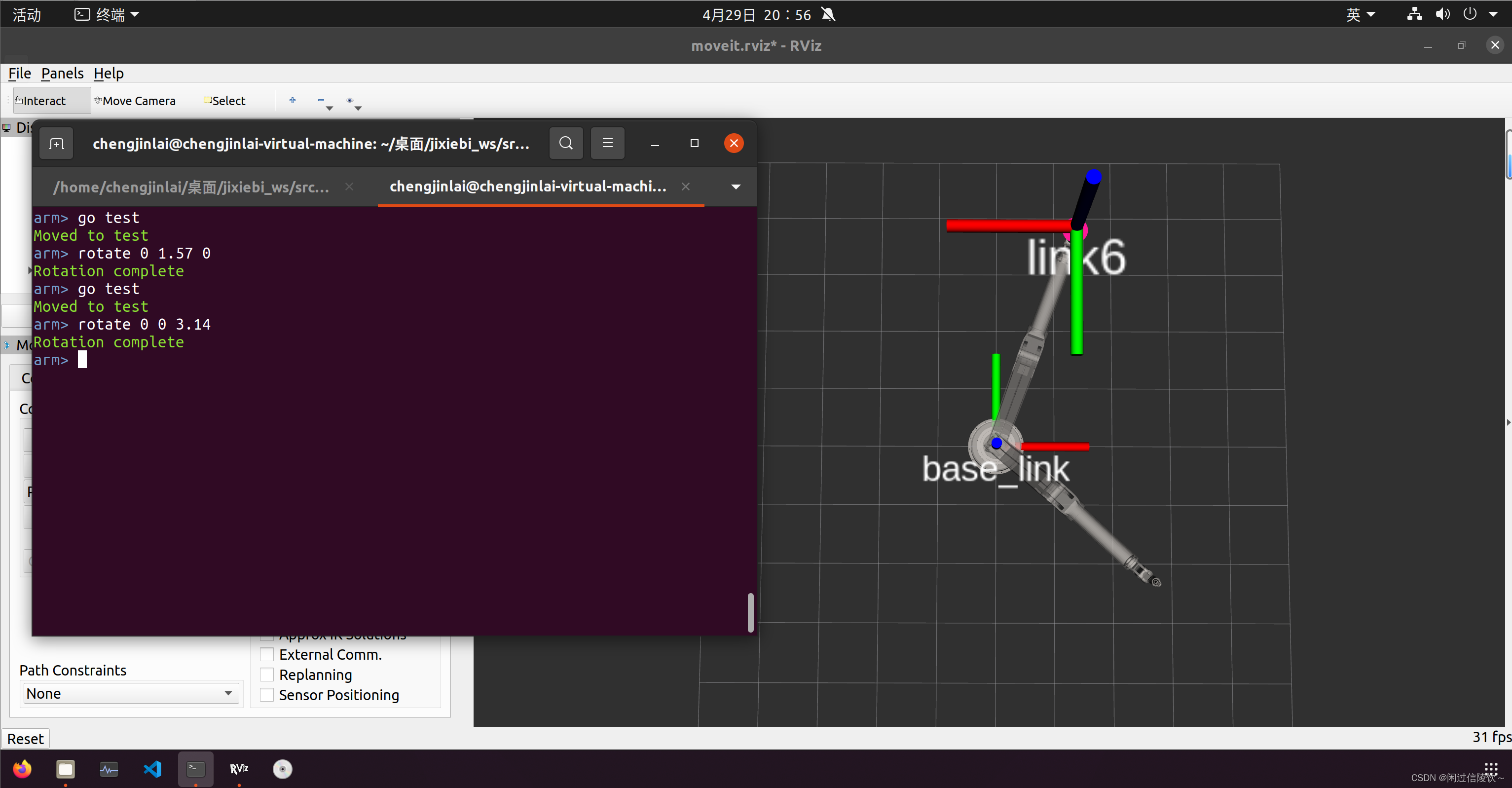
Task: Click the plus add-tool toolbar icon
Action: point(293,100)
